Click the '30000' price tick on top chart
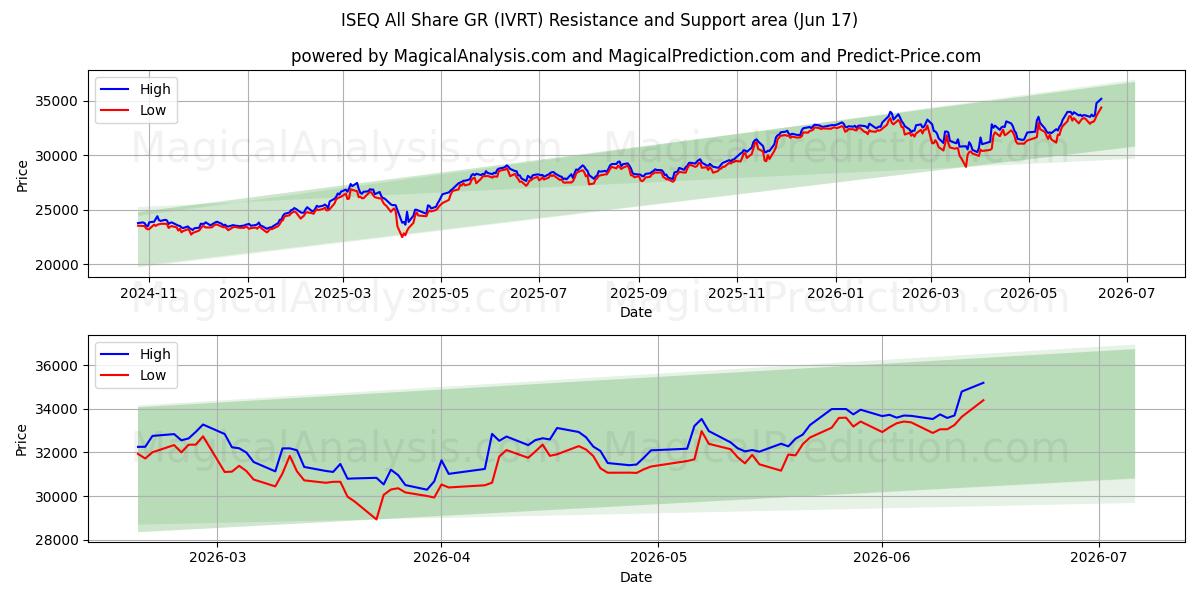This screenshot has height=600, width=1200. pyautogui.click(x=58, y=156)
